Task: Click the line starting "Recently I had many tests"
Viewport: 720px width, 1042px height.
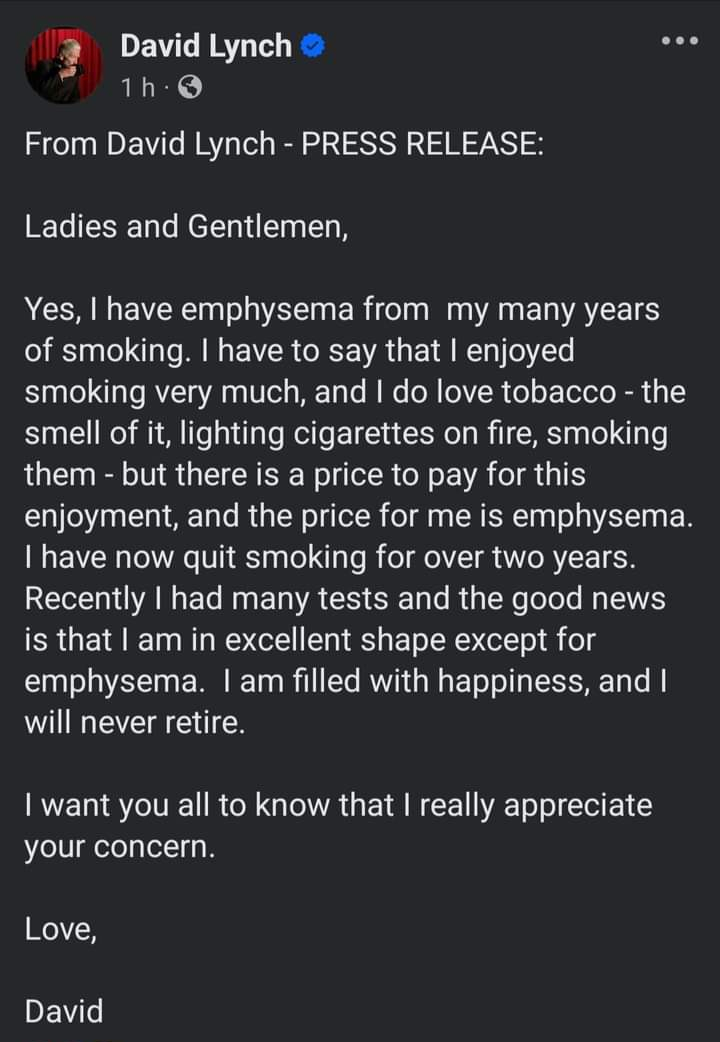Action: tap(345, 598)
